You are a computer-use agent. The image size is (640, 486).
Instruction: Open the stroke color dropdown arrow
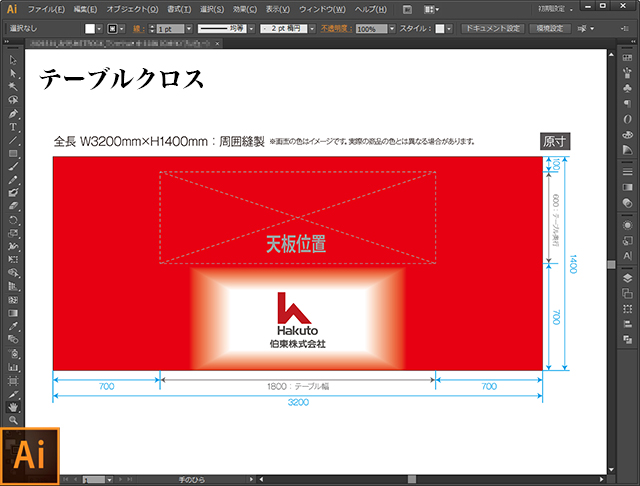point(122,29)
